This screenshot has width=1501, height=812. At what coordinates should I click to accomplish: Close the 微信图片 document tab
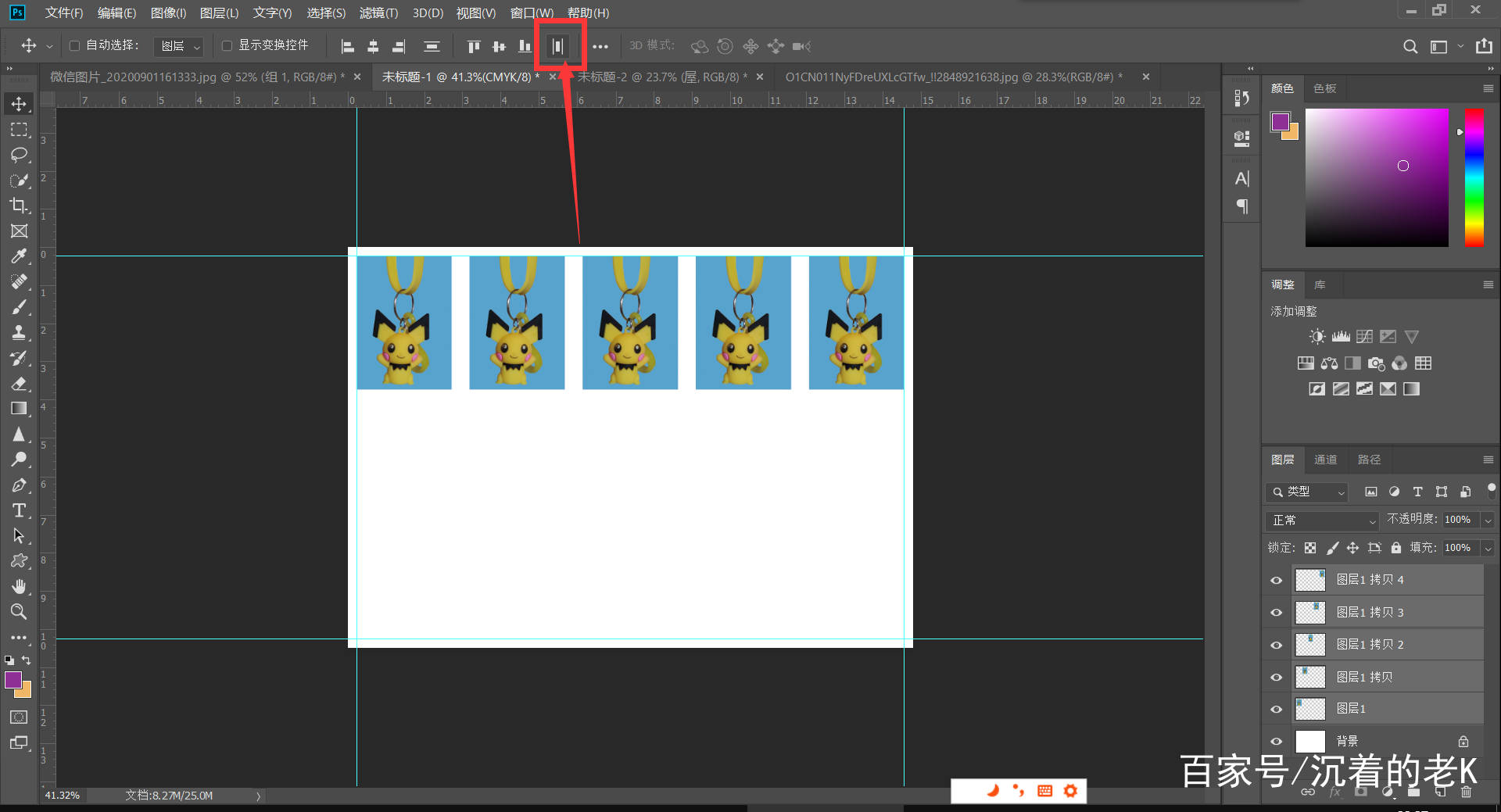tap(357, 77)
